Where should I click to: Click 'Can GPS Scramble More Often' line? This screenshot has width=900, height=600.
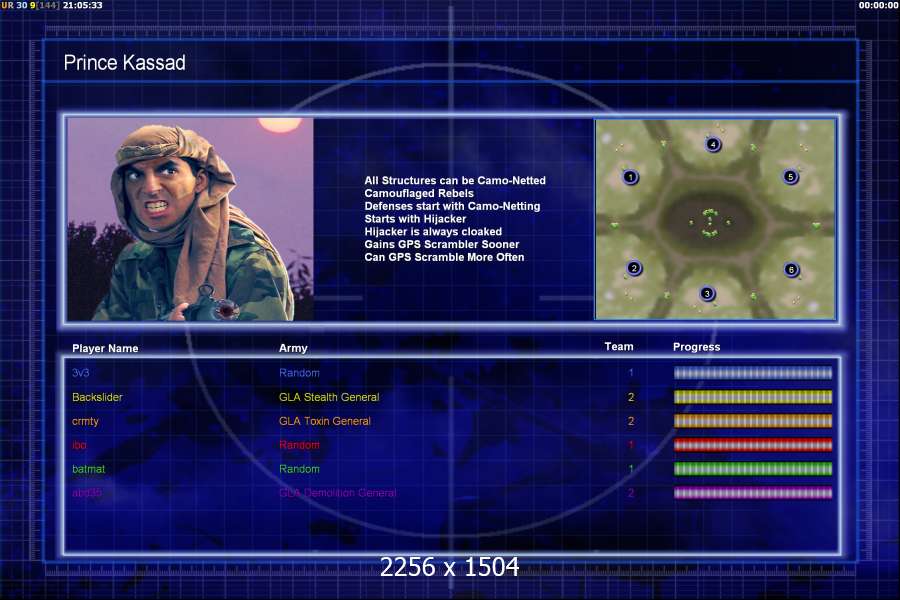[444, 257]
